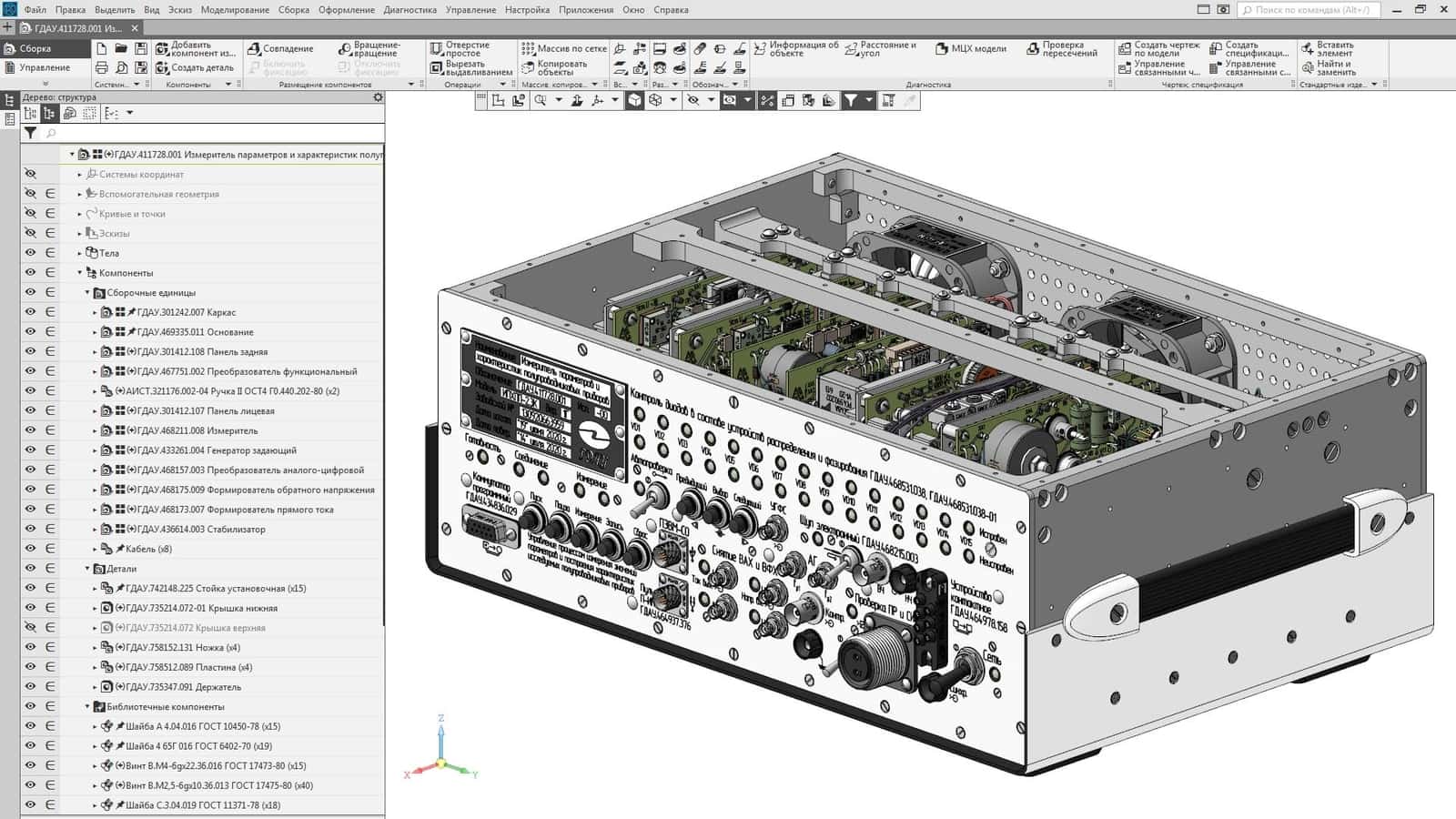Click wireframe cube display mode icon

click(655, 100)
